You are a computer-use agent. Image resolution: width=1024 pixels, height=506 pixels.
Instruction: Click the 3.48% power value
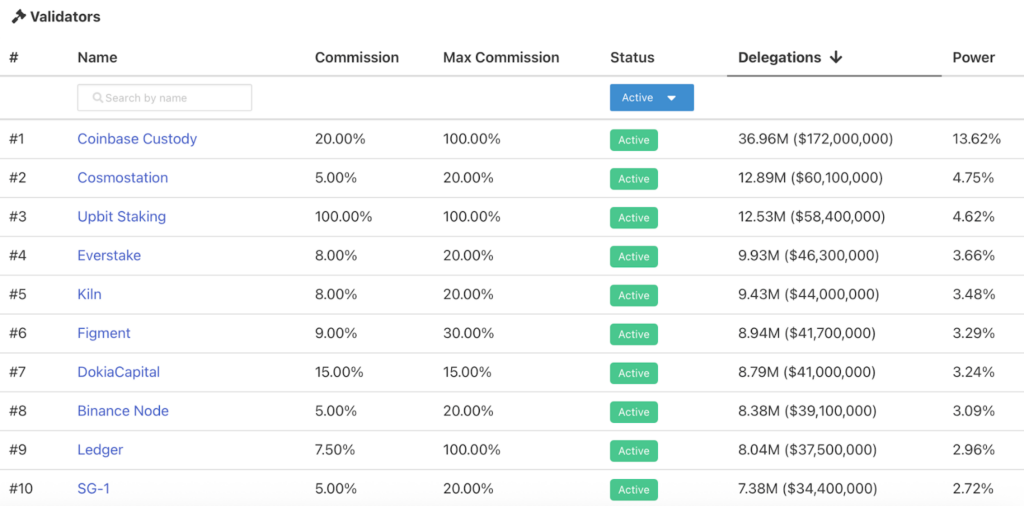coord(974,294)
